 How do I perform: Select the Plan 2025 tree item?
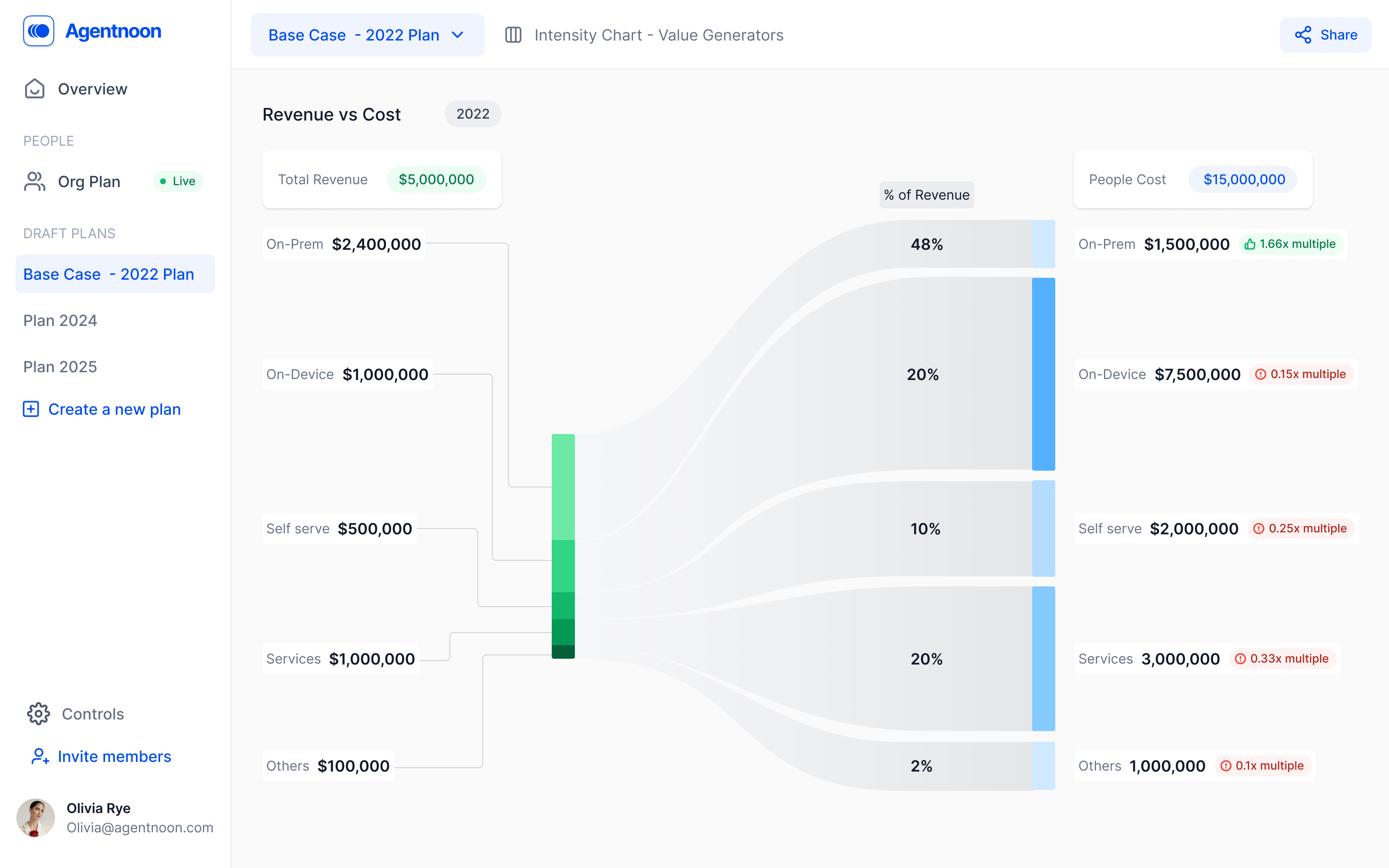pyautogui.click(x=60, y=367)
